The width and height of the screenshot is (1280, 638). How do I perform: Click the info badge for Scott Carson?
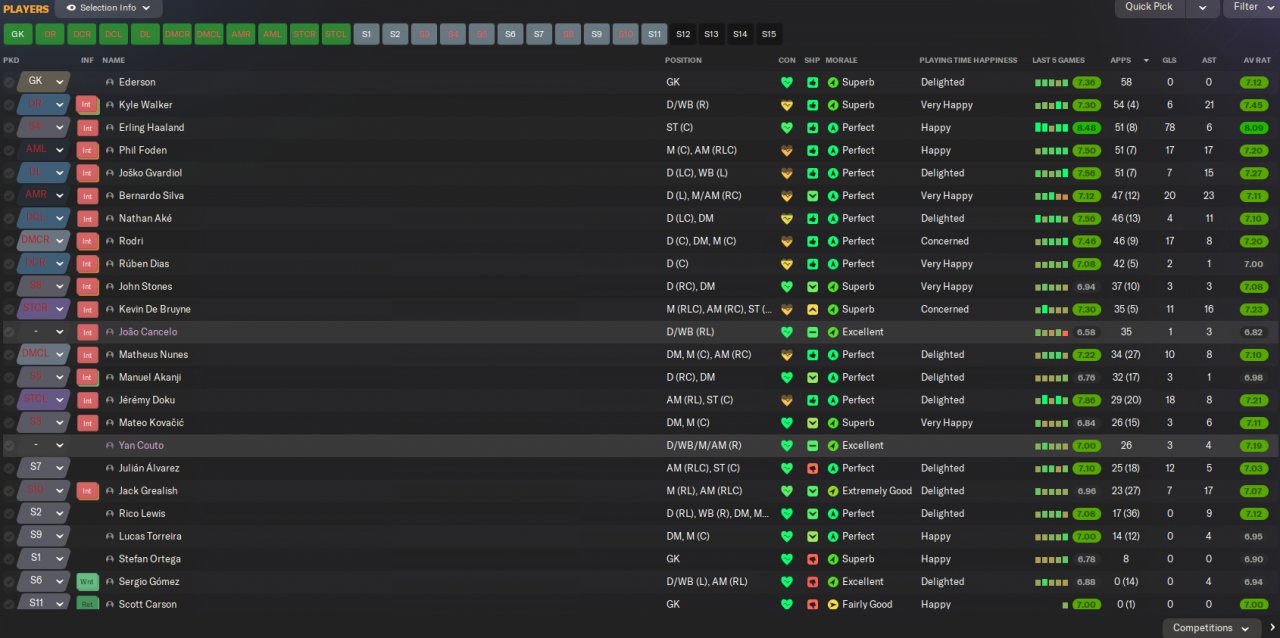(88, 604)
